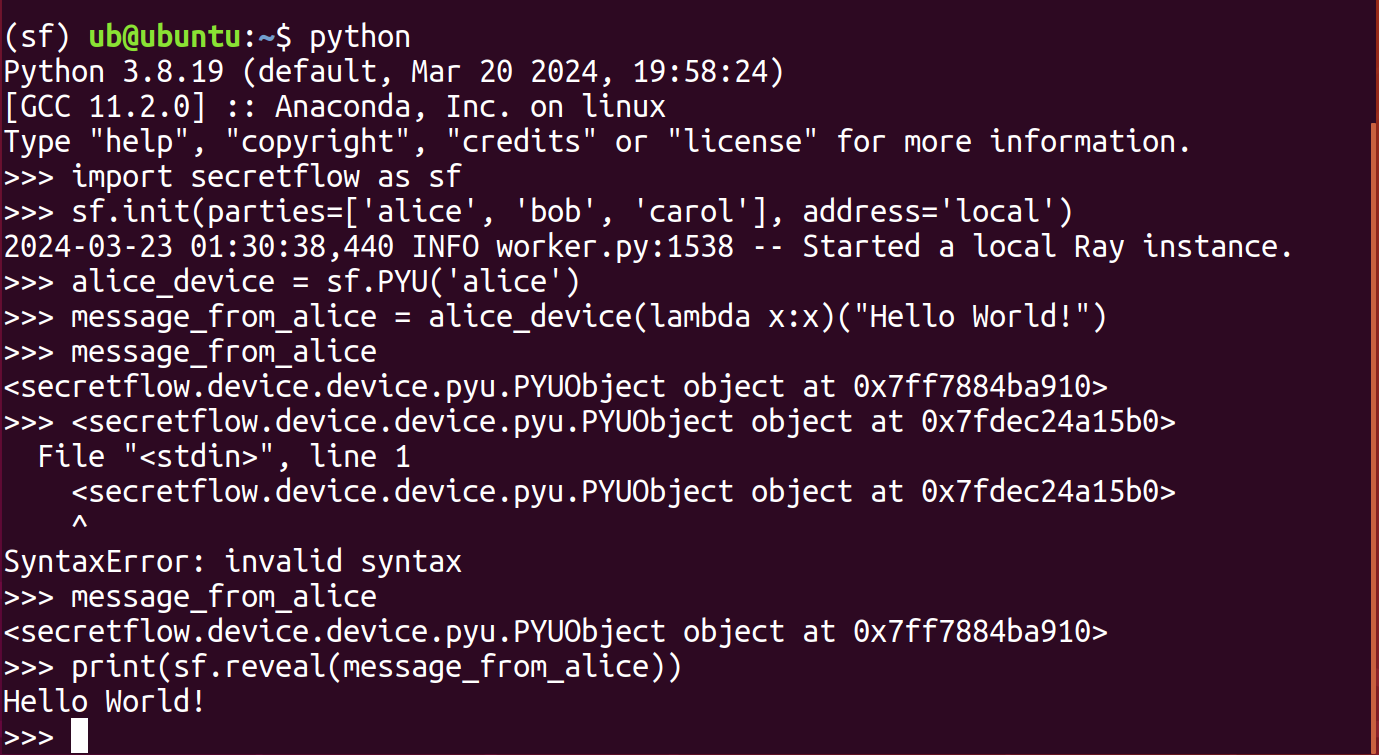Click the "Hello World!" output line

coord(104,702)
